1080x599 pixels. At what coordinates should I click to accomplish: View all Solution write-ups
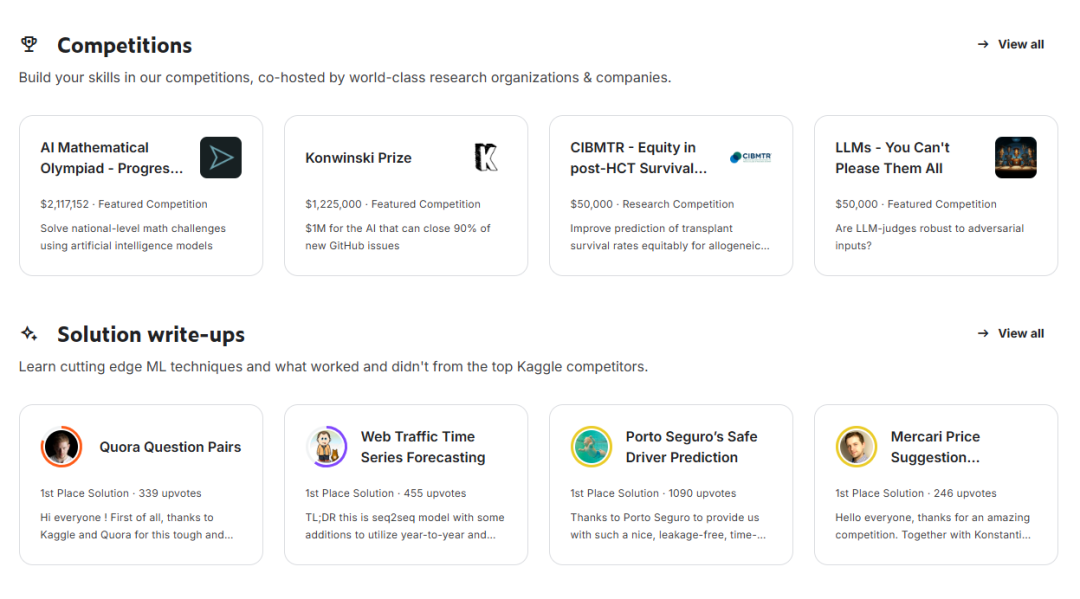pos(1010,333)
